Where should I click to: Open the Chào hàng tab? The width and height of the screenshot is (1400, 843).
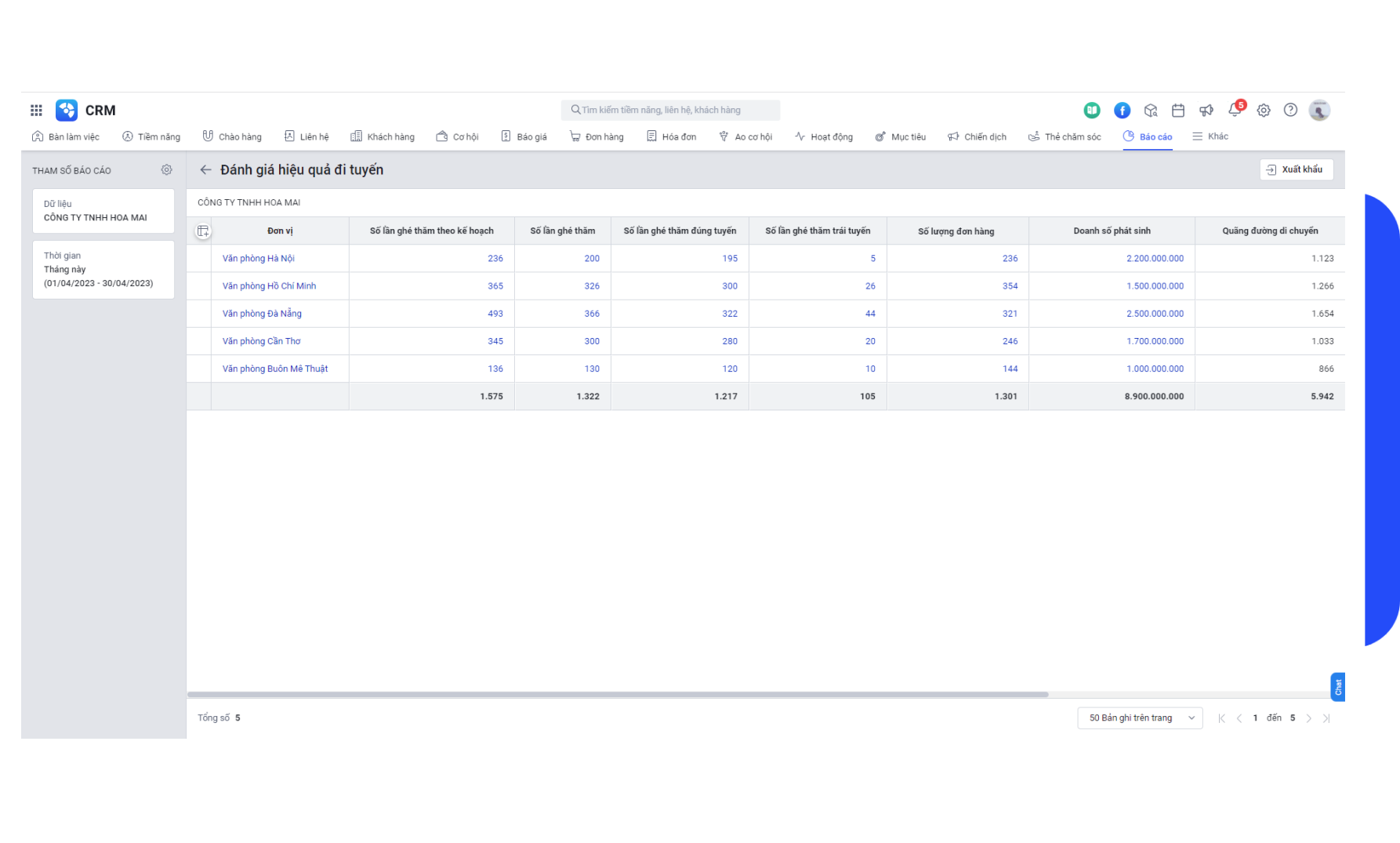(x=232, y=136)
